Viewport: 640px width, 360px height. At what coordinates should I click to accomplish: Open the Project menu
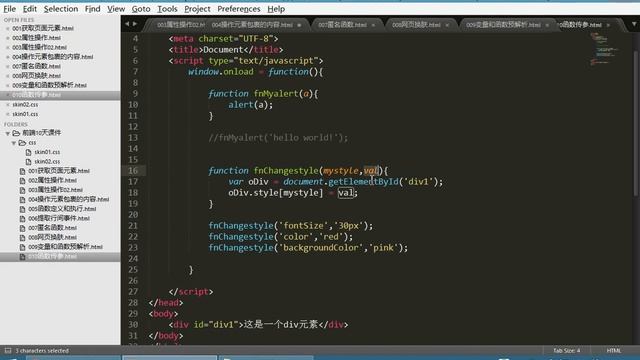point(197,9)
